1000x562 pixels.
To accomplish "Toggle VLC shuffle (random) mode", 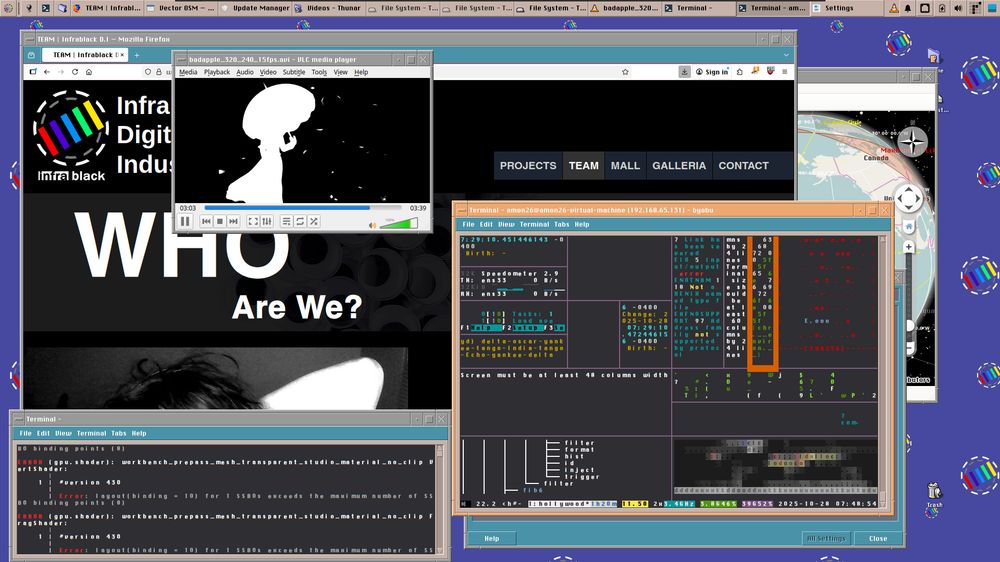I will [314, 221].
